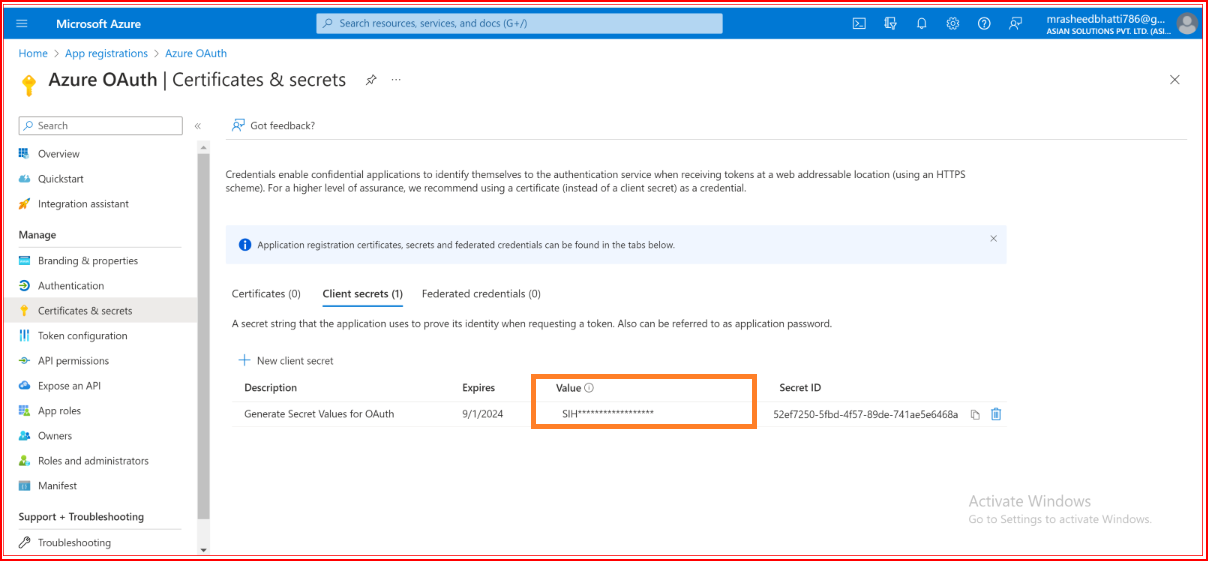Viewport: 1208px width, 561px height.
Task: Click Got feedback? button
Action: coord(273,126)
